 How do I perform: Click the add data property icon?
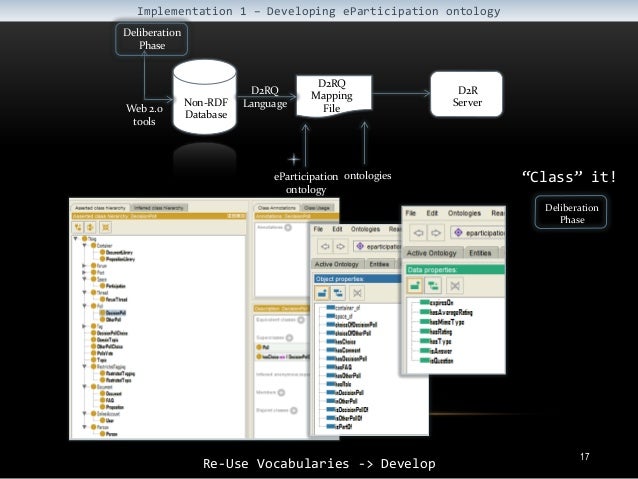pyautogui.click(x=413, y=284)
